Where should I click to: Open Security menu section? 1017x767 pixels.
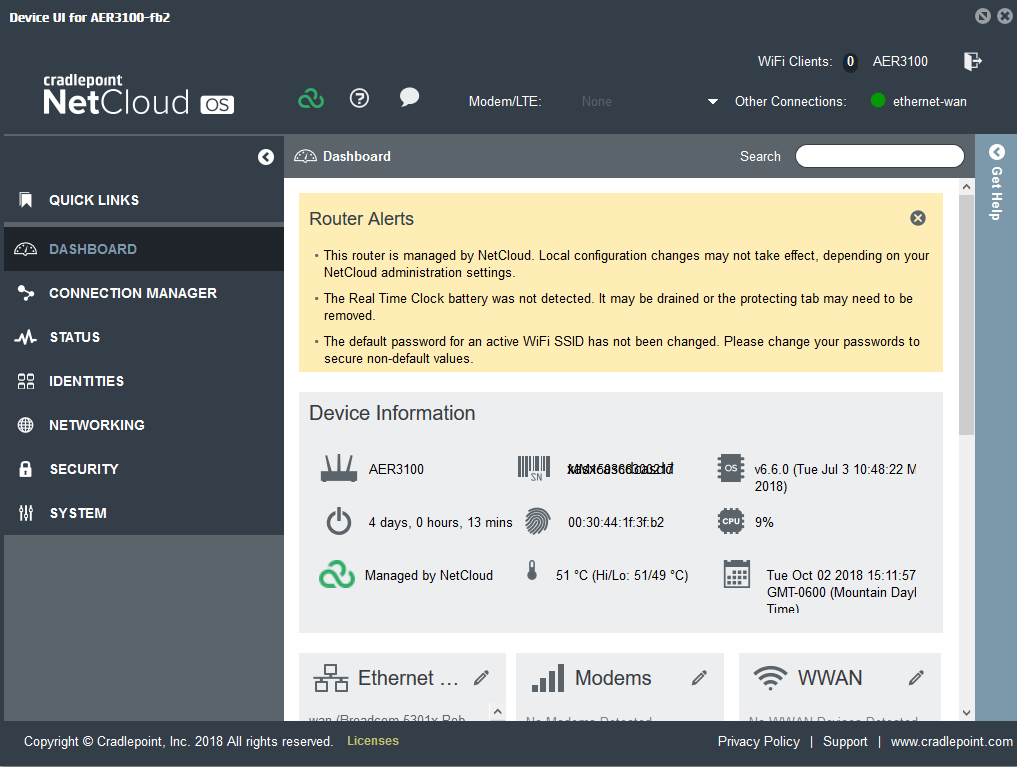[x=144, y=469]
